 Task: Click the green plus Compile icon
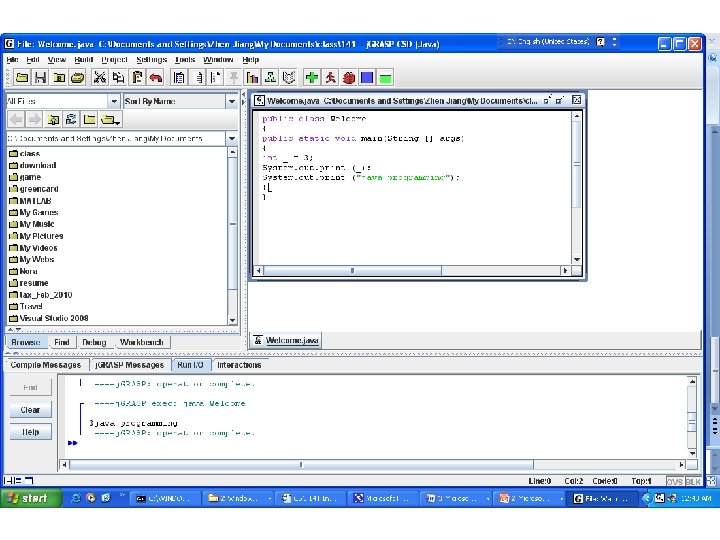click(313, 77)
